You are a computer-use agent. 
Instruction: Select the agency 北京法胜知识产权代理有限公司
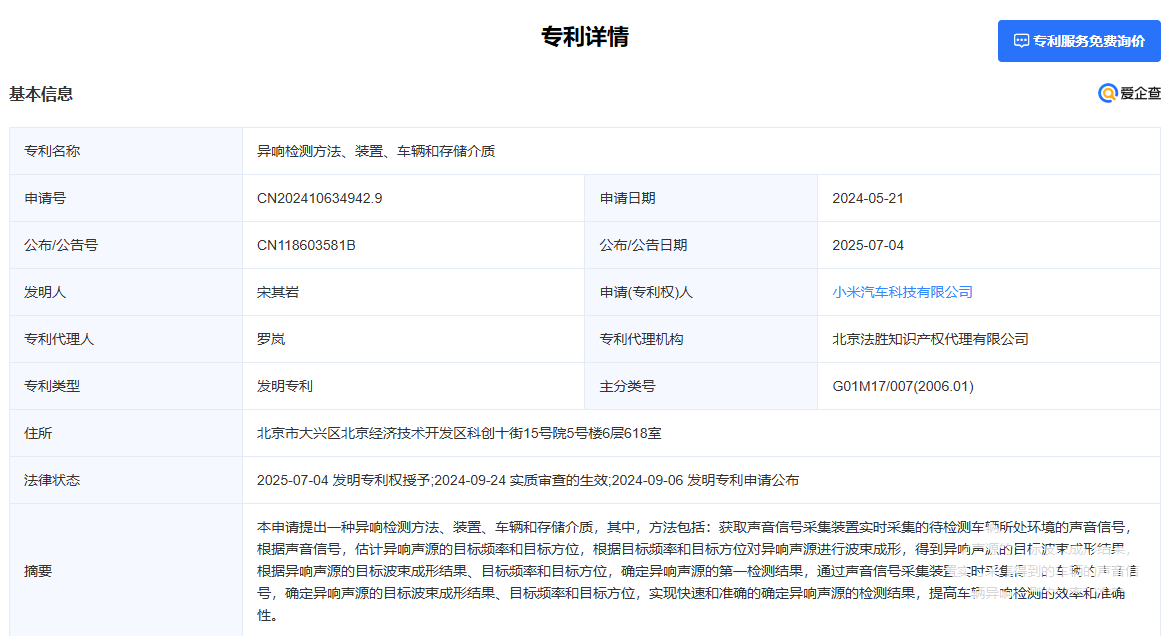[x=930, y=339]
